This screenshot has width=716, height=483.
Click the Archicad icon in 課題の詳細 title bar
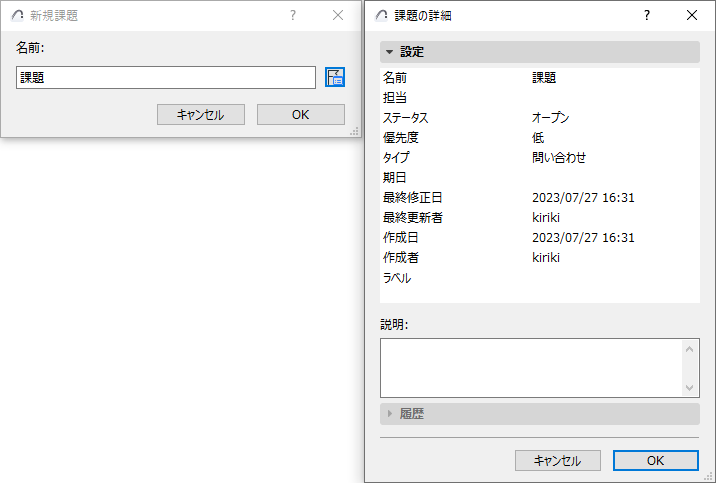pyautogui.click(x=381, y=16)
